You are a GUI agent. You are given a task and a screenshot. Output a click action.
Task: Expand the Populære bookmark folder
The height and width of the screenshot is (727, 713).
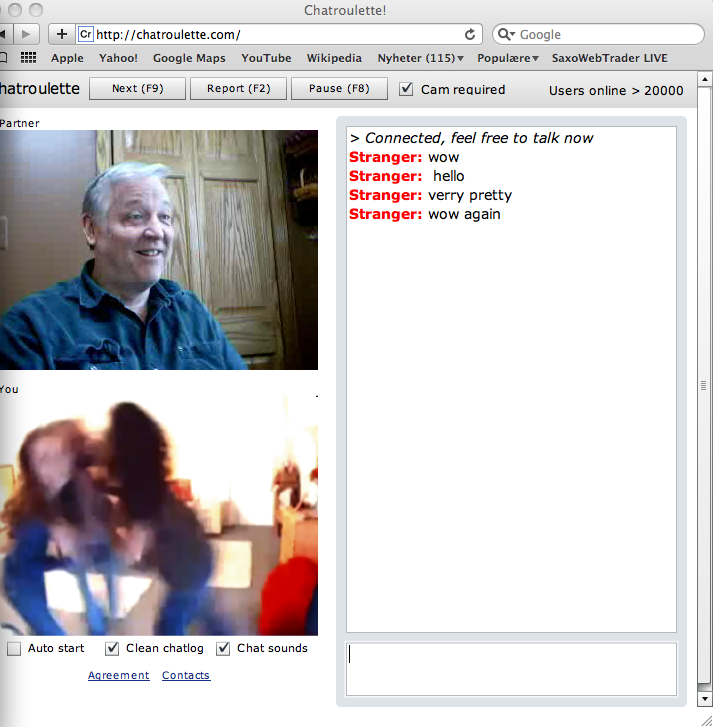pyautogui.click(x=508, y=58)
